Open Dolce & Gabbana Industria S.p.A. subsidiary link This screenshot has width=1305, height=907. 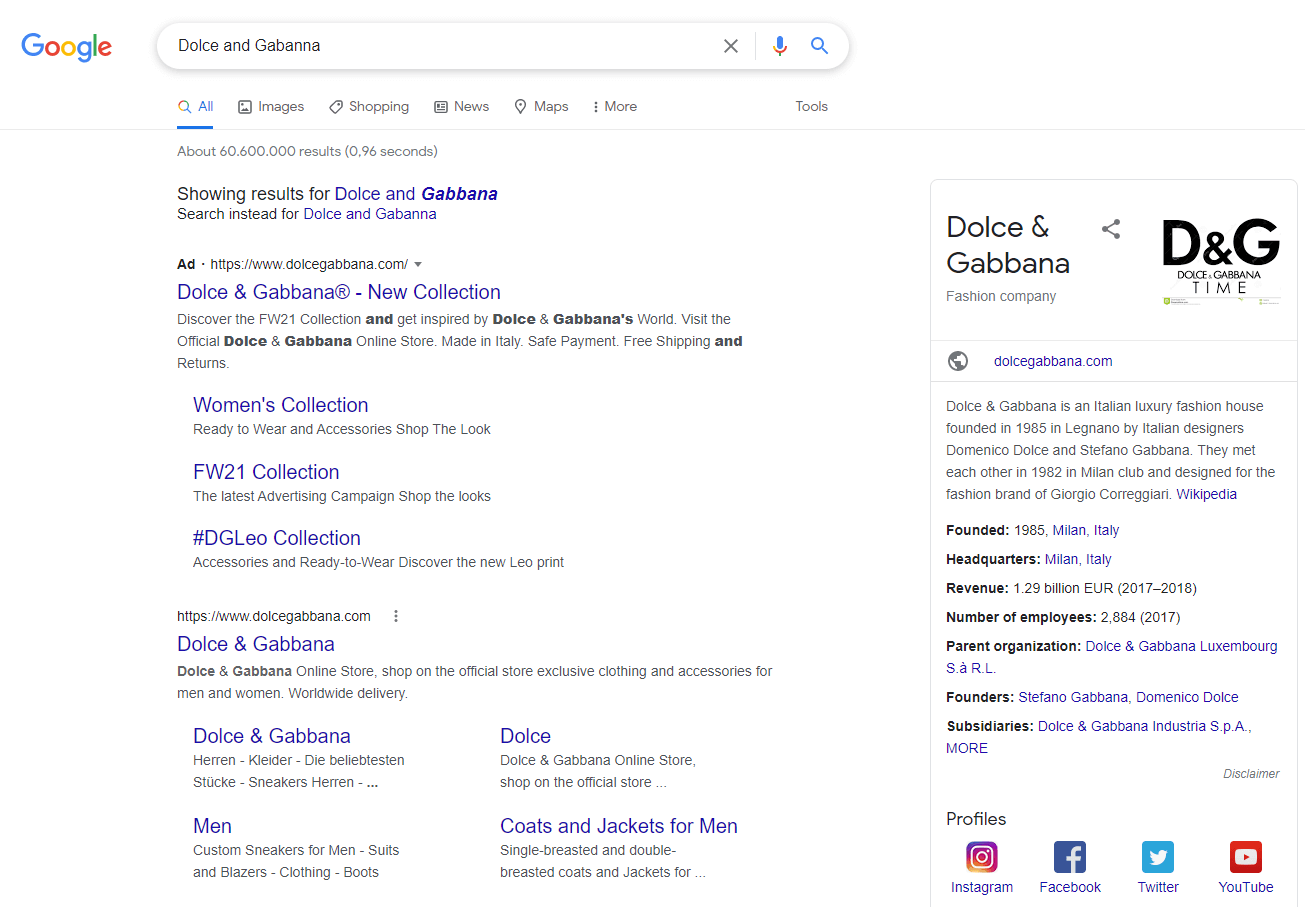click(1144, 726)
